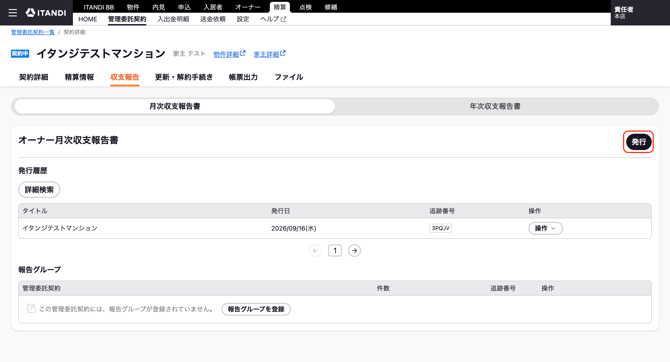Click 報告グループを登録 button
The width and height of the screenshot is (670, 362).
pos(256,309)
